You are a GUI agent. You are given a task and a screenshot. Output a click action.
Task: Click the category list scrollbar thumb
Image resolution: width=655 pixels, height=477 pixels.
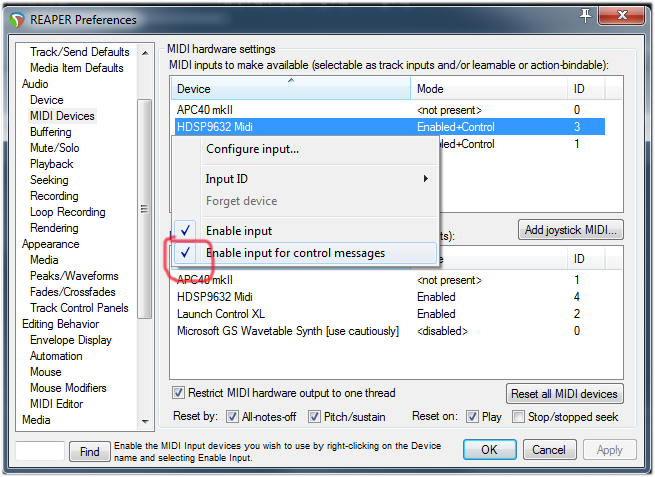tap(145, 208)
